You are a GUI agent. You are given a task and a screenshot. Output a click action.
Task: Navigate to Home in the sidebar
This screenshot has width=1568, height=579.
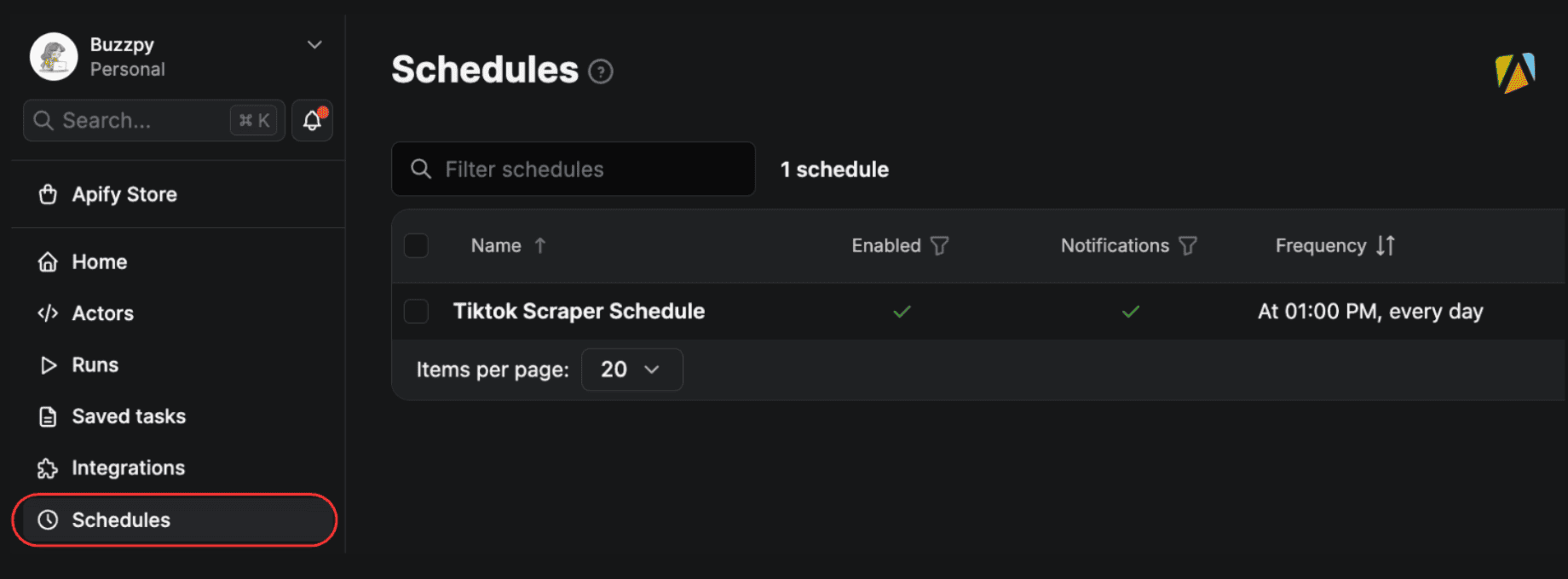[x=99, y=261]
